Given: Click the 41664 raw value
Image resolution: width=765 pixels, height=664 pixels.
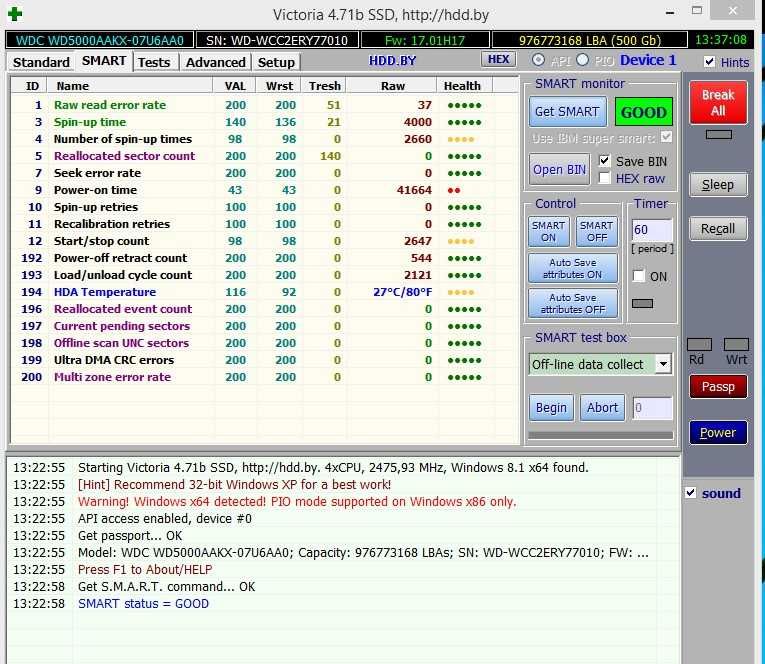Looking at the screenshot, I should pos(414,190).
